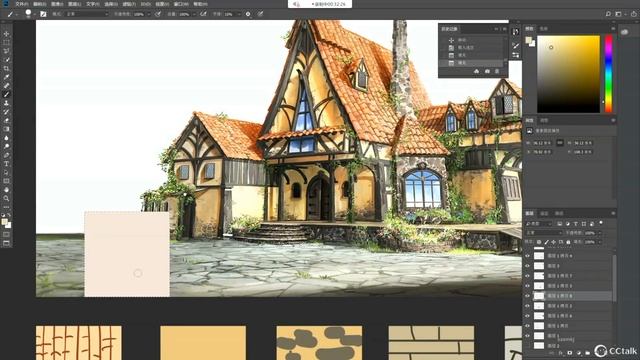This screenshot has height=360, width=640.
Task: Select the Horizontal Type tool
Action: 6,164
